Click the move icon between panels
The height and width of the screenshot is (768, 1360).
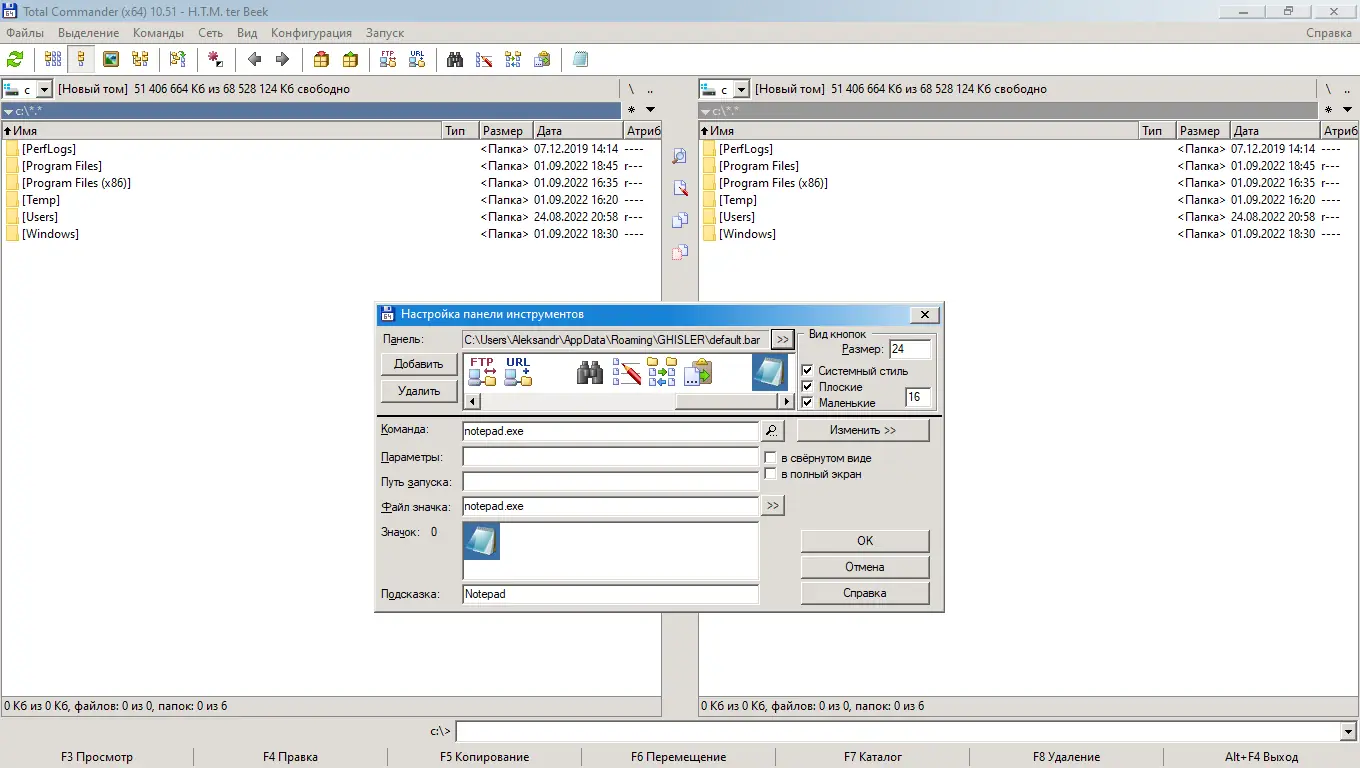click(x=680, y=252)
